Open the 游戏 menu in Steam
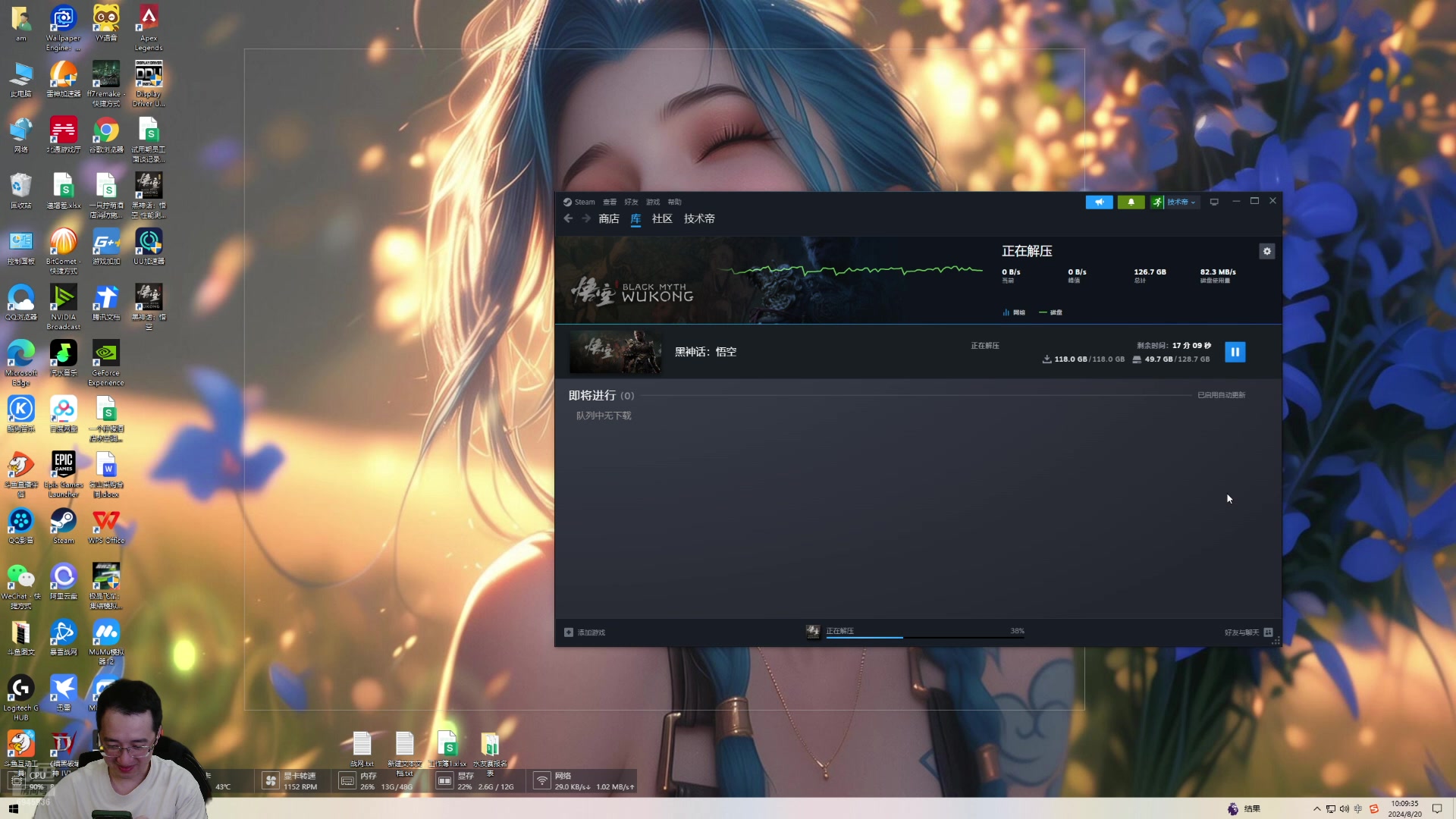Viewport: 1456px width, 819px height. (653, 202)
